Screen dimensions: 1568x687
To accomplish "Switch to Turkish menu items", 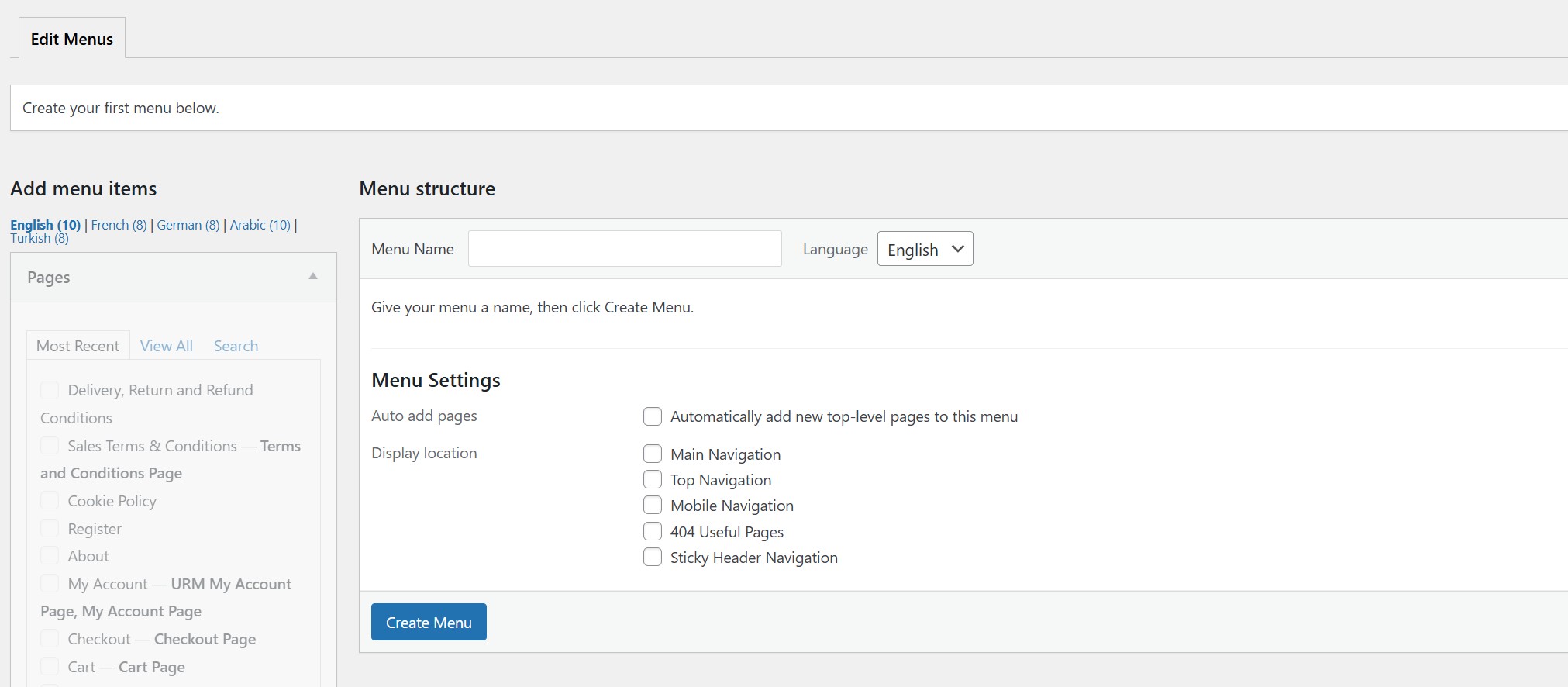I will coord(40,239).
